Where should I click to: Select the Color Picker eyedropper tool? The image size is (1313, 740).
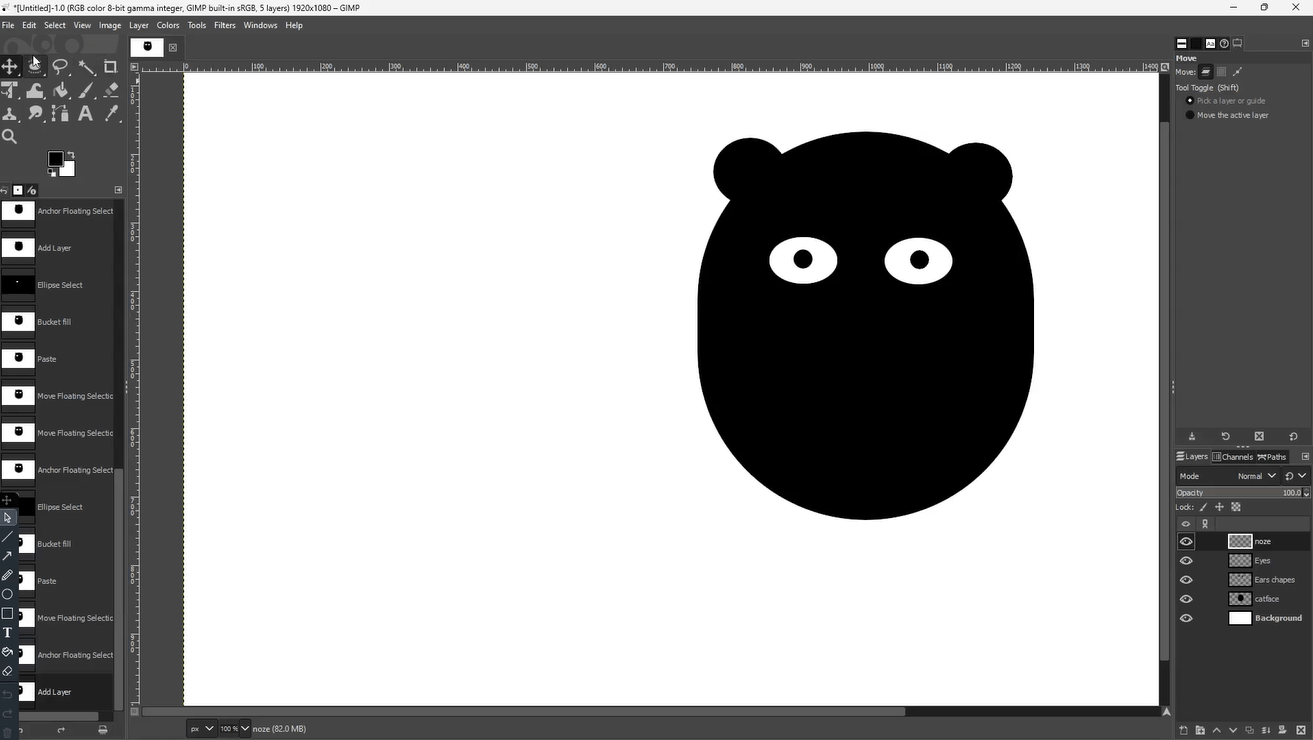coord(110,114)
